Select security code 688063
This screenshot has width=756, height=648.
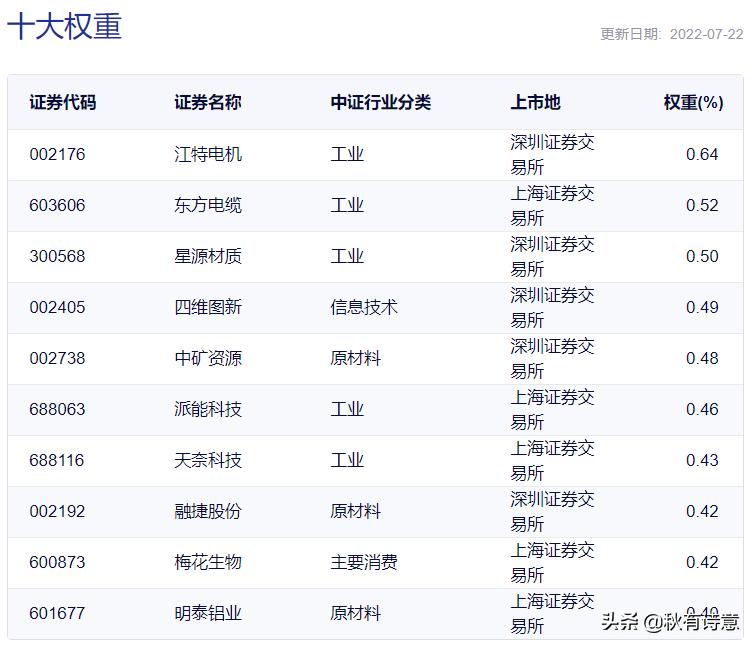(57, 410)
